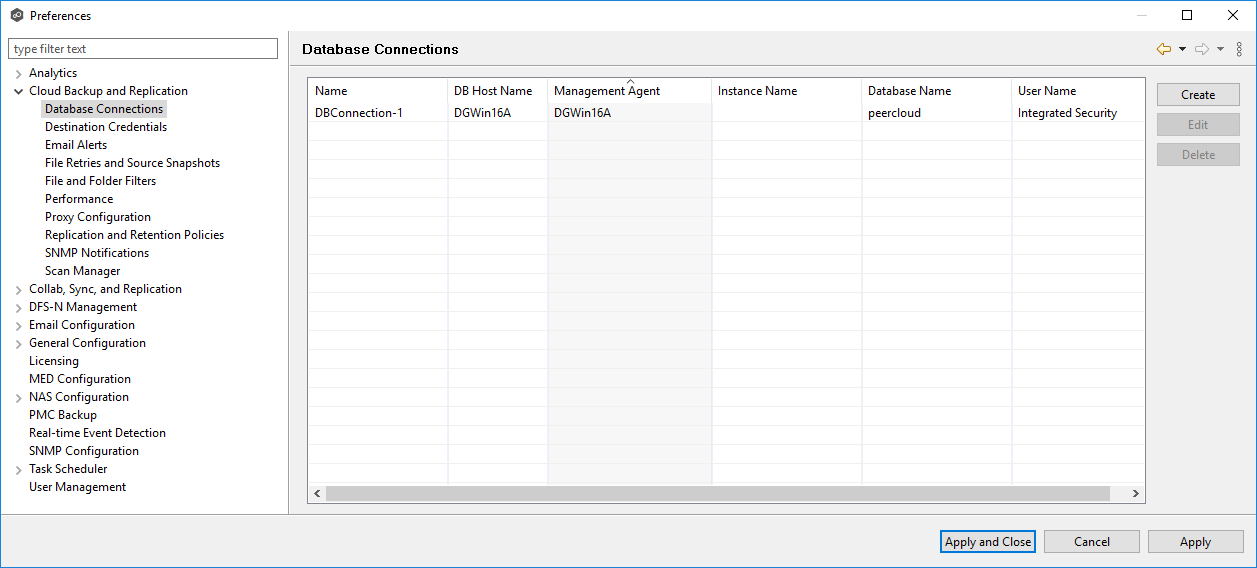The width and height of the screenshot is (1257, 568).
Task: Open the back history dropdown arrow
Action: tap(1182, 49)
